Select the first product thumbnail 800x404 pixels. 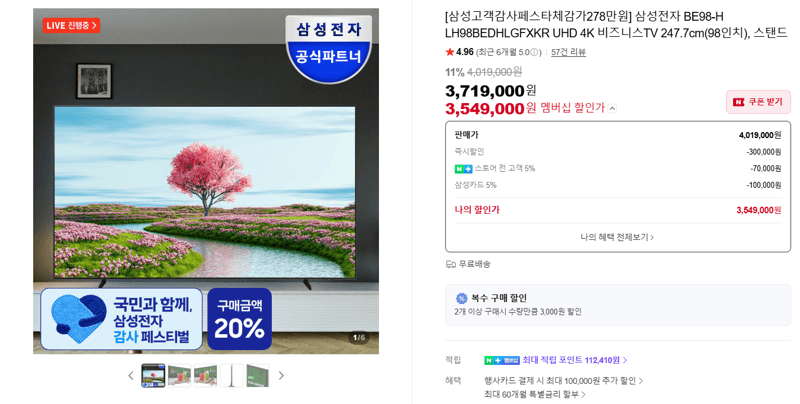tap(153, 375)
